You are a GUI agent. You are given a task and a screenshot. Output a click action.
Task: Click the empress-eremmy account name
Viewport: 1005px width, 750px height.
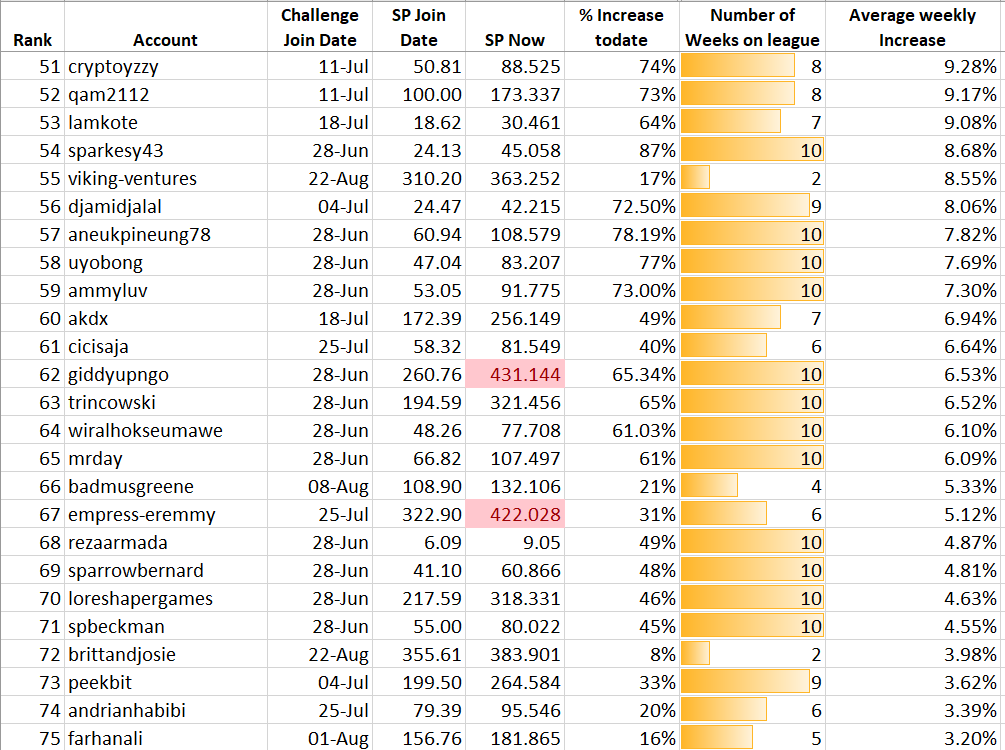(142, 514)
